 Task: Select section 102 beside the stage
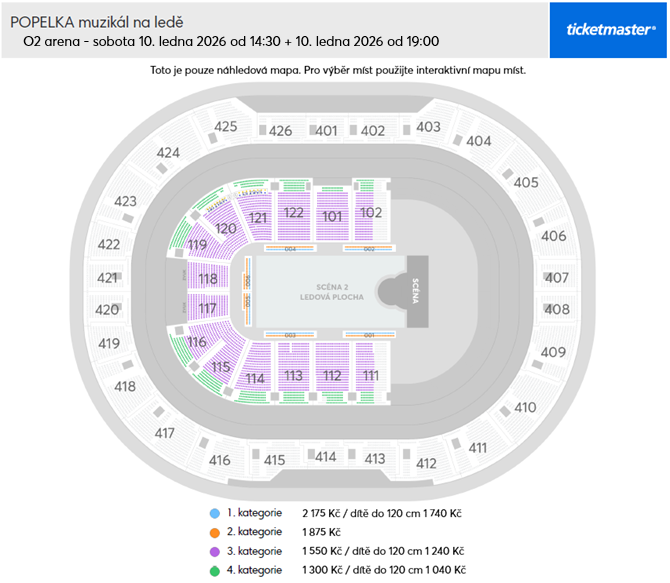371,212
